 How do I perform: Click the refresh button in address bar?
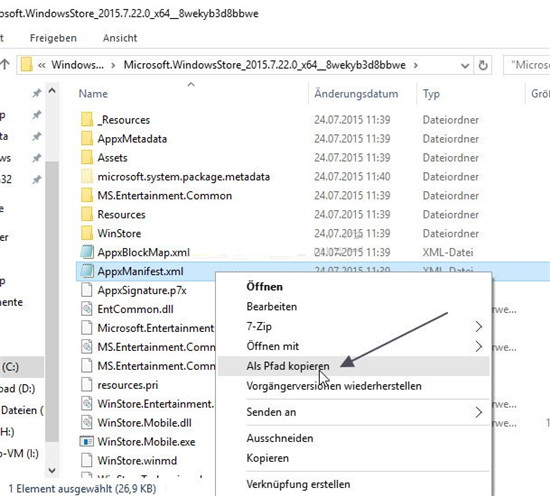(x=483, y=65)
